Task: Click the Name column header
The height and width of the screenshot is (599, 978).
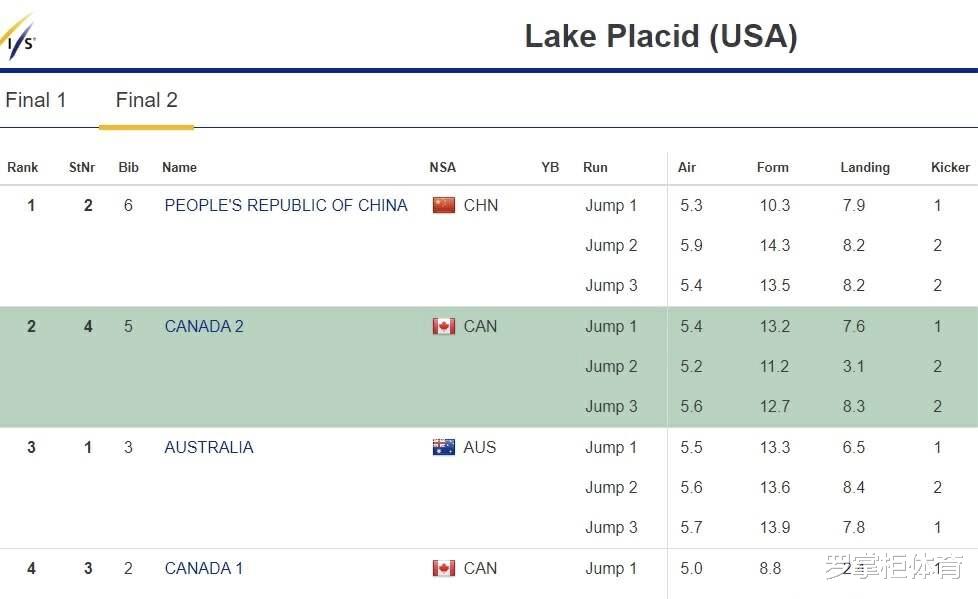Action: pyautogui.click(x=179, y=167)
